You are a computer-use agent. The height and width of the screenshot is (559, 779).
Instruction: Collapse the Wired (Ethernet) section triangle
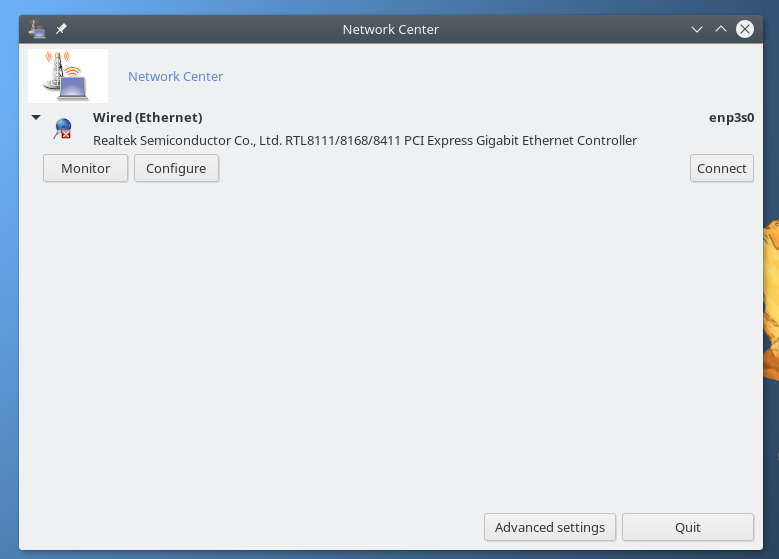(x=36, y=117)
